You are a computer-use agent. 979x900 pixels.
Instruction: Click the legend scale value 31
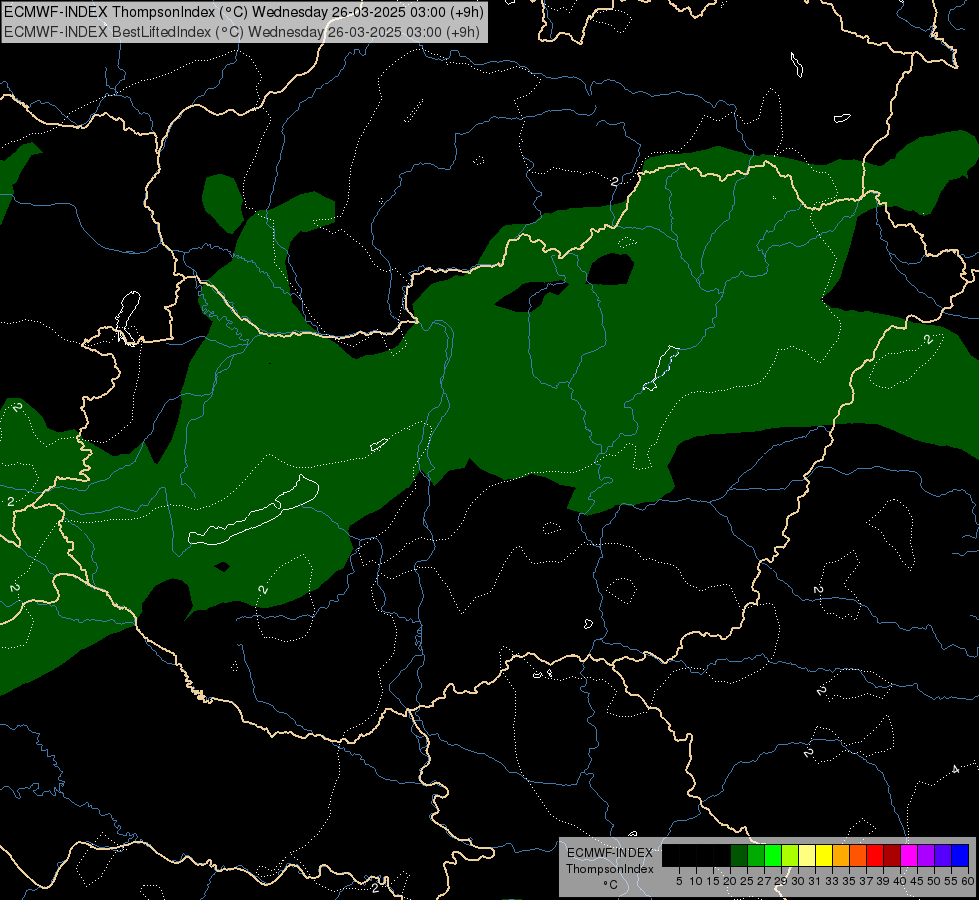point(815,881)
